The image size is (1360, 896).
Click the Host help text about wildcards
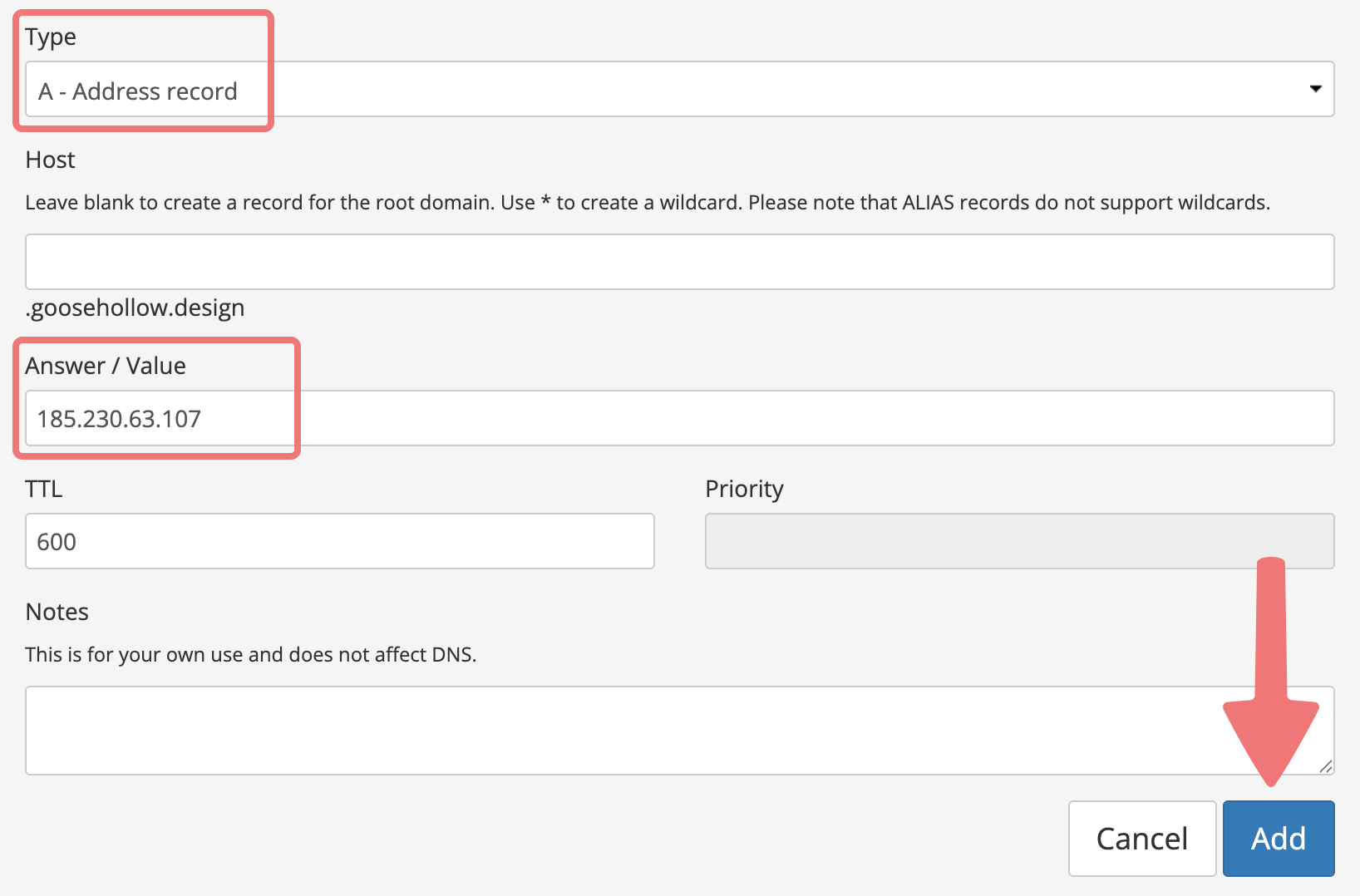648,203
